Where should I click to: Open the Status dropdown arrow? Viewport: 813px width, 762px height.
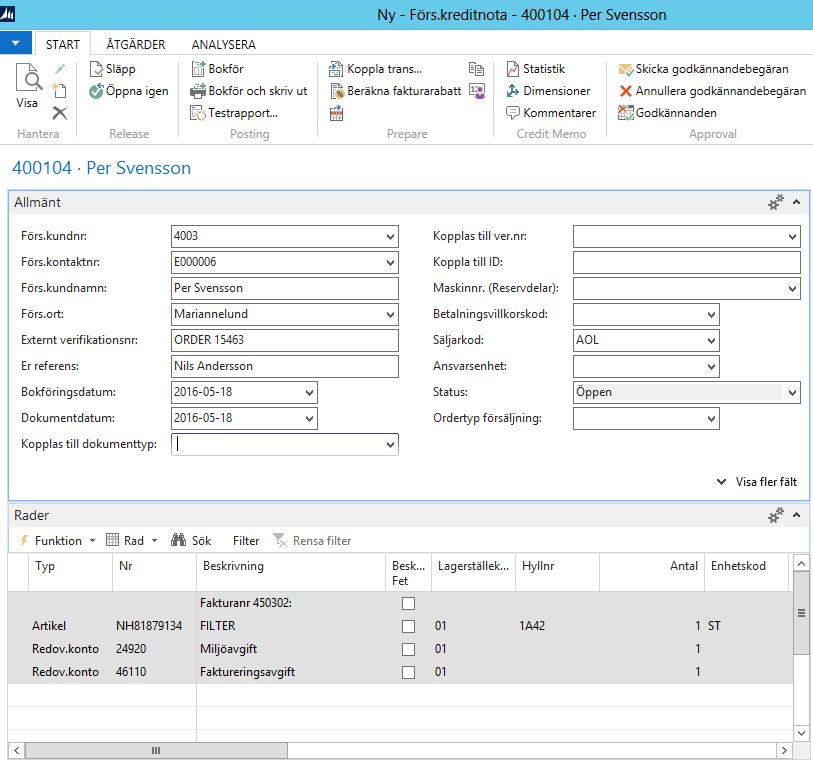point(792,392)
